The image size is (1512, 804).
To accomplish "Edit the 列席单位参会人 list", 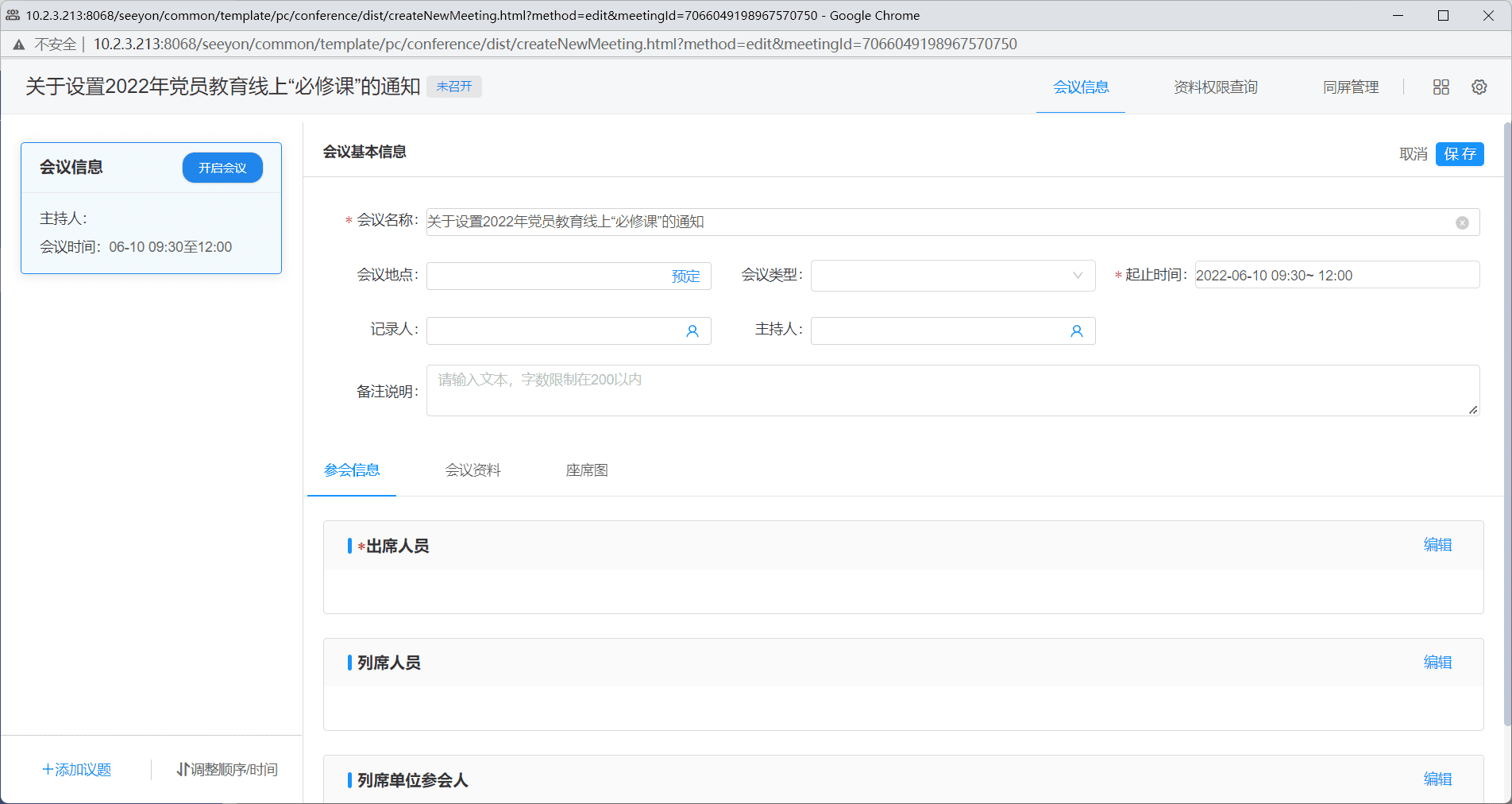I will pyautogui.click(x=1437, y=779).
